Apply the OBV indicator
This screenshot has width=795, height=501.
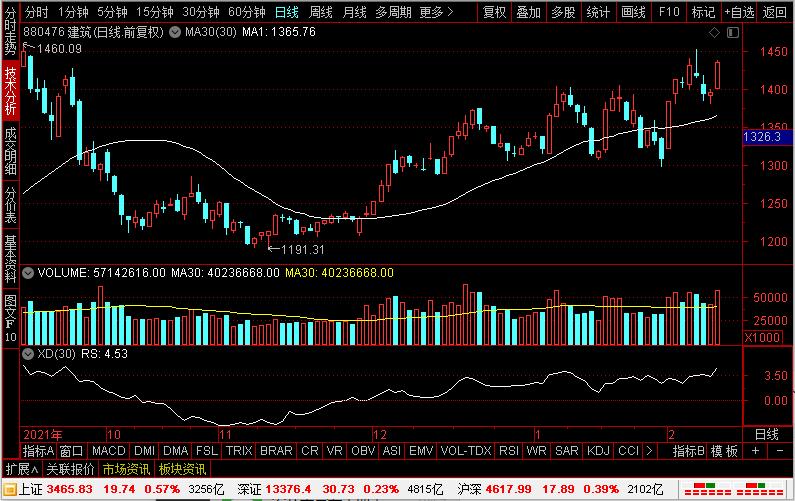tap(363, 451)
